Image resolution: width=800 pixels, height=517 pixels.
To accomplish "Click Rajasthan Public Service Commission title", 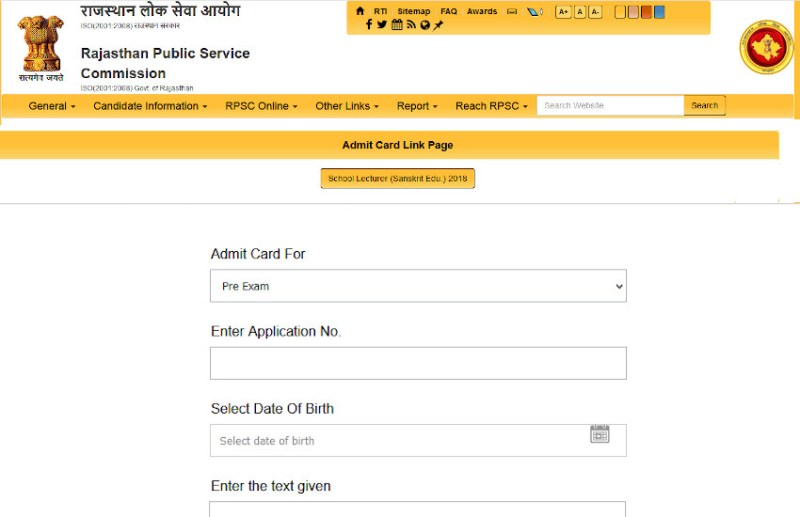I will point(165,63).
